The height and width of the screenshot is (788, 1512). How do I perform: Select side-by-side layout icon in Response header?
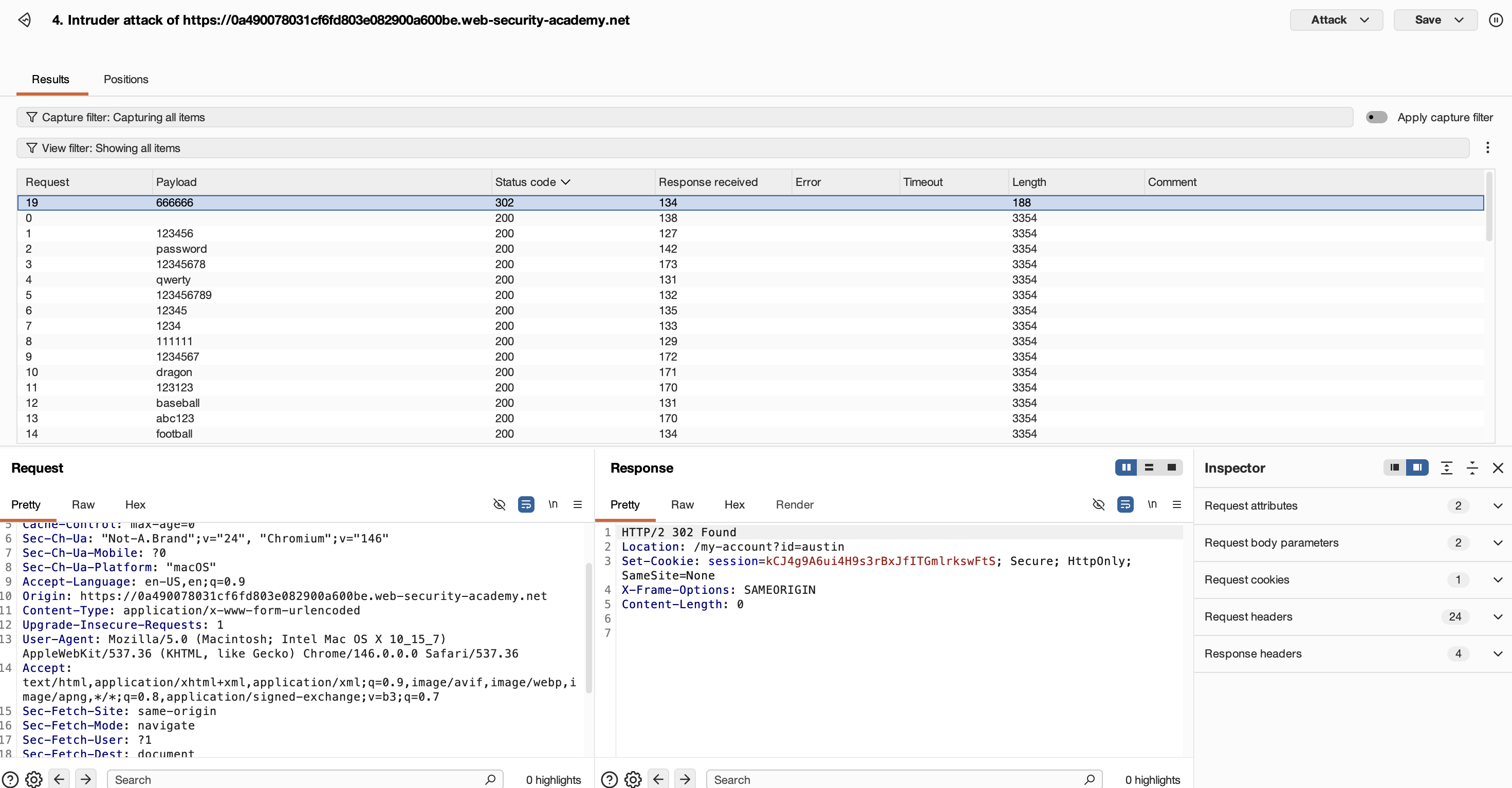click(x=1126, y=467)
